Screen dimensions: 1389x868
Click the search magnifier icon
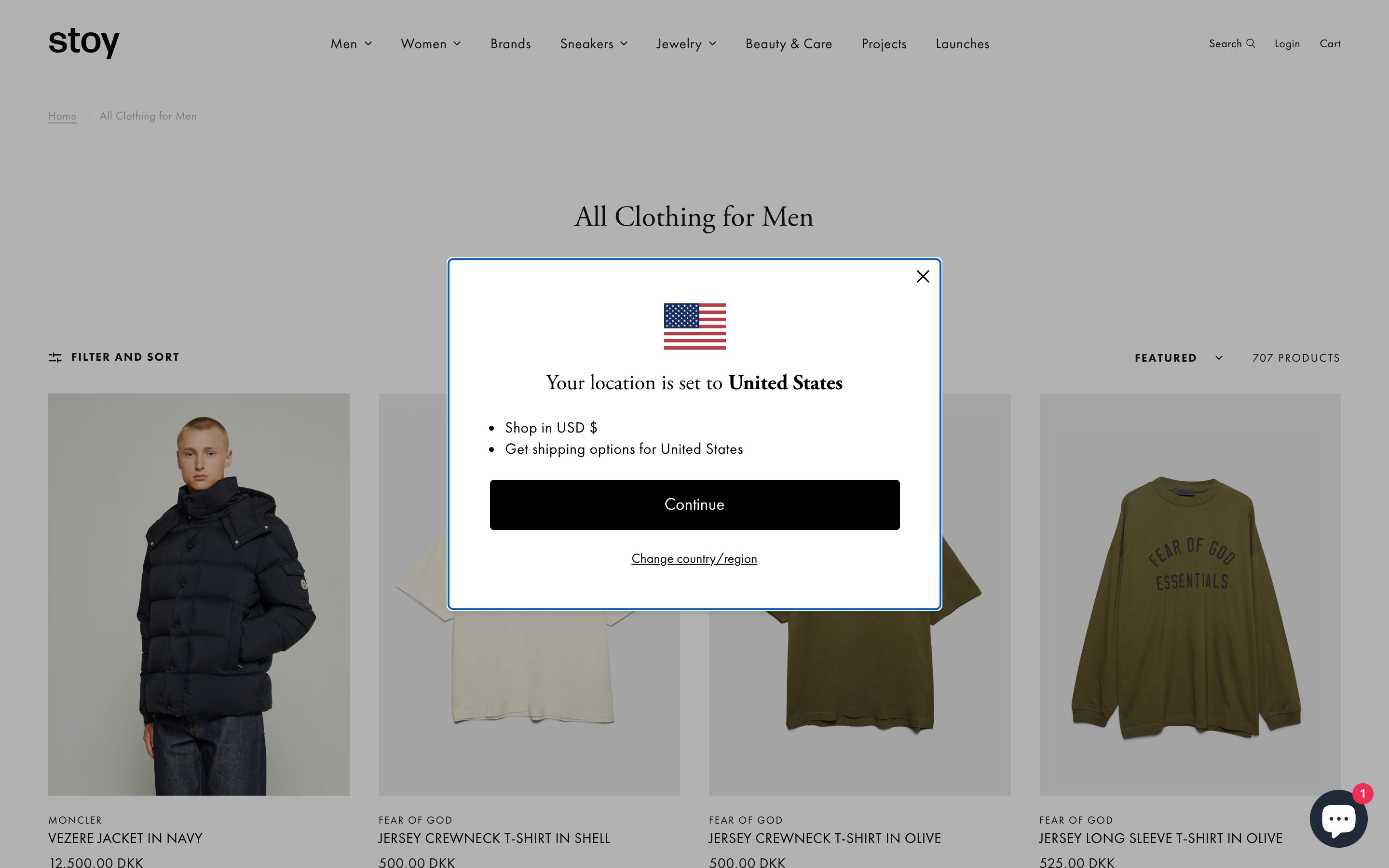point(1251,43)
